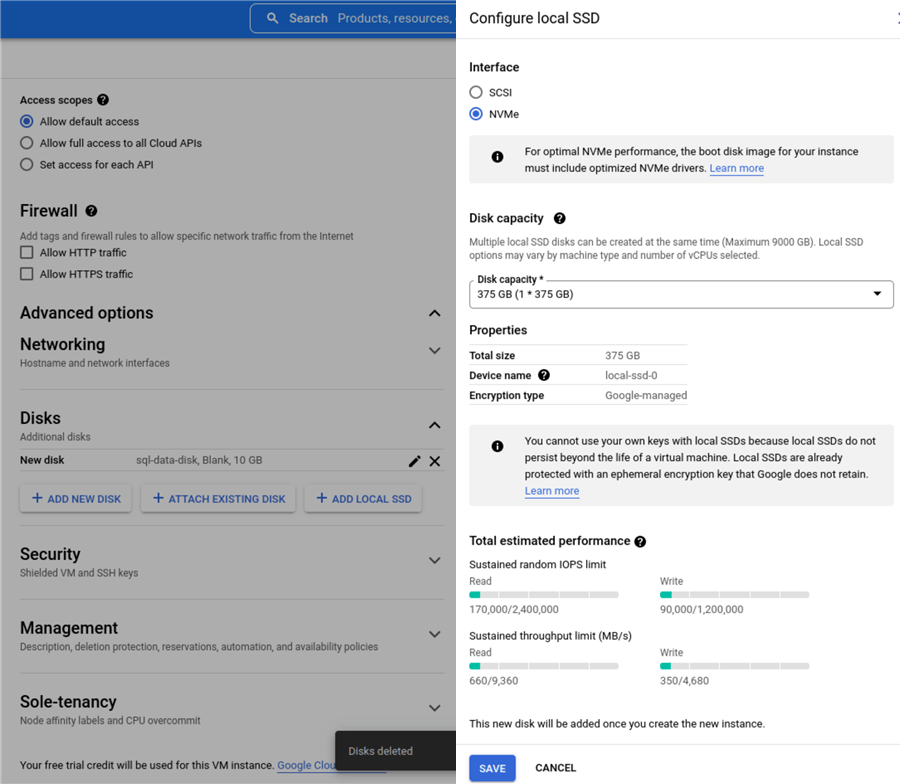
Task: Click the throughput Read performance bar
Action: click(x=544, y=666)
